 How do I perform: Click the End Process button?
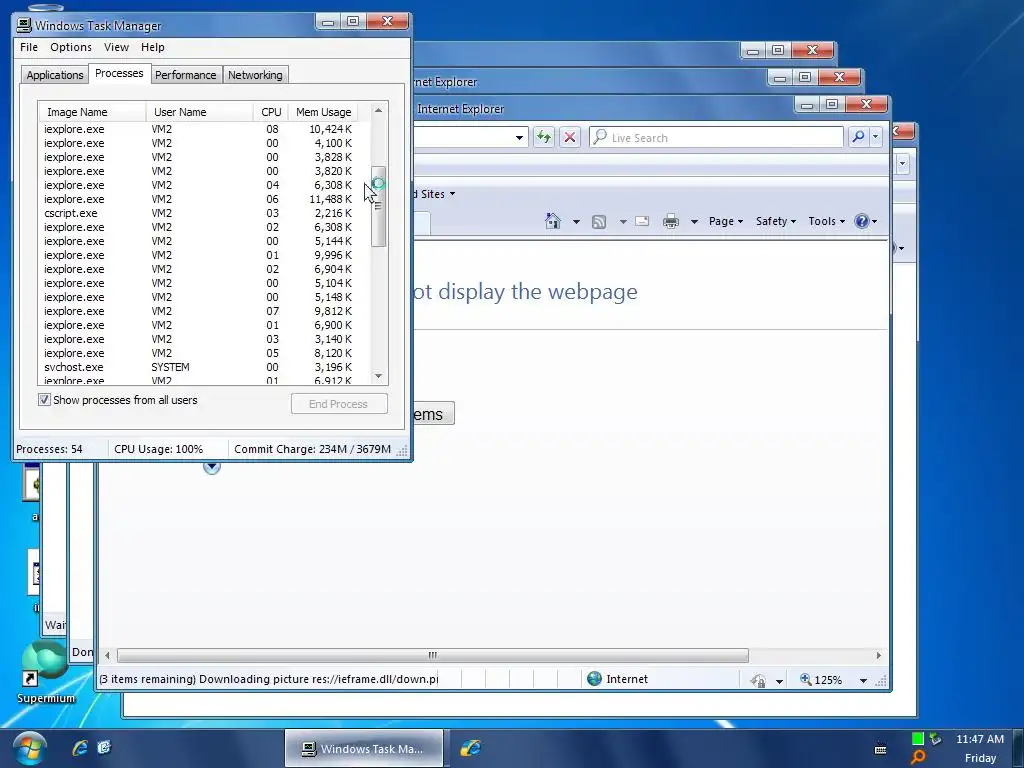coord(339,404)
